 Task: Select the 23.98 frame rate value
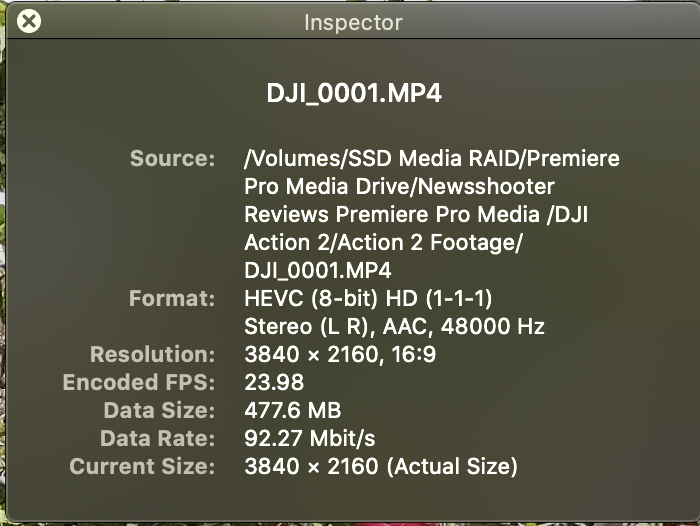(274, 383)
